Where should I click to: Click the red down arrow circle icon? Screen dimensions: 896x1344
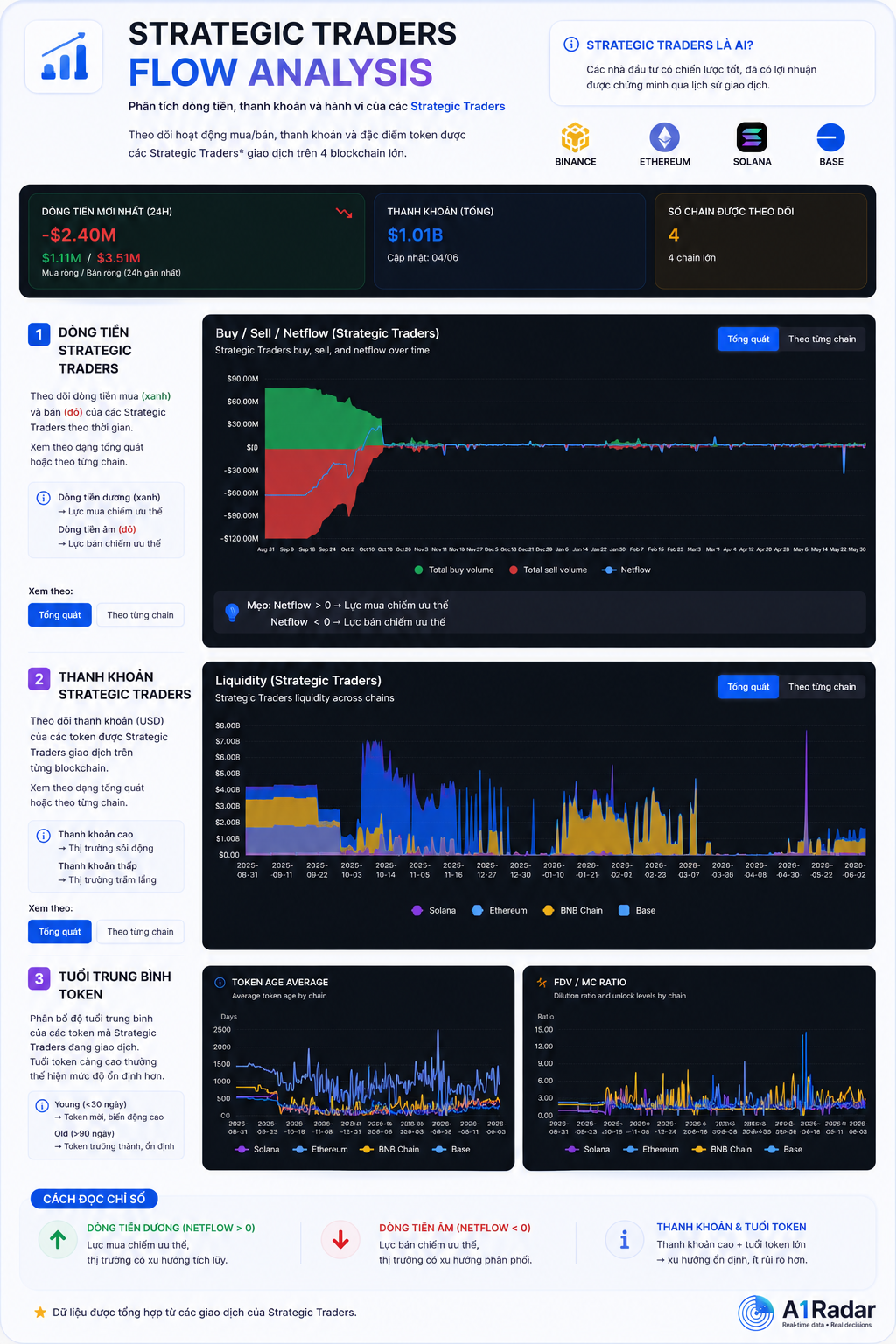pyautogui.click(x=340, y=1239)
